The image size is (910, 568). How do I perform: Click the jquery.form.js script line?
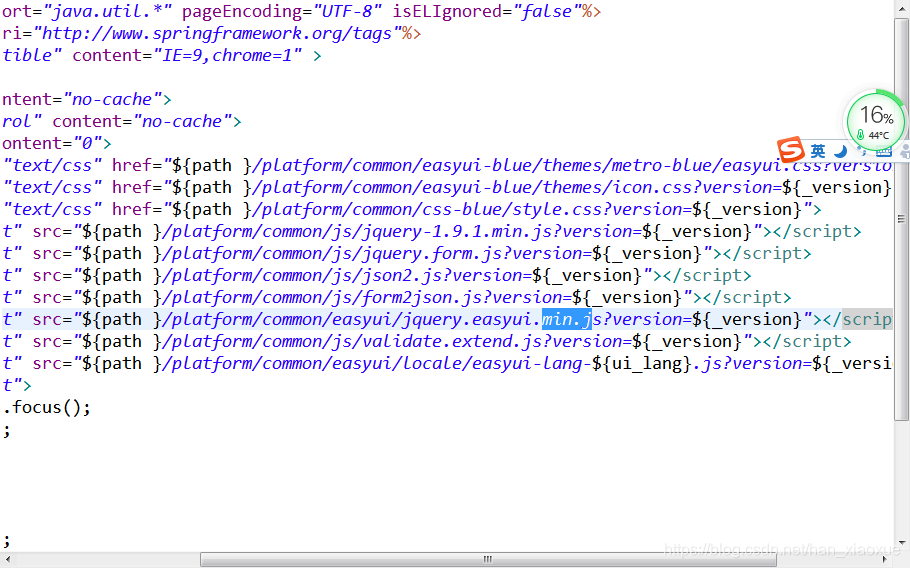(x=406, y=254)
